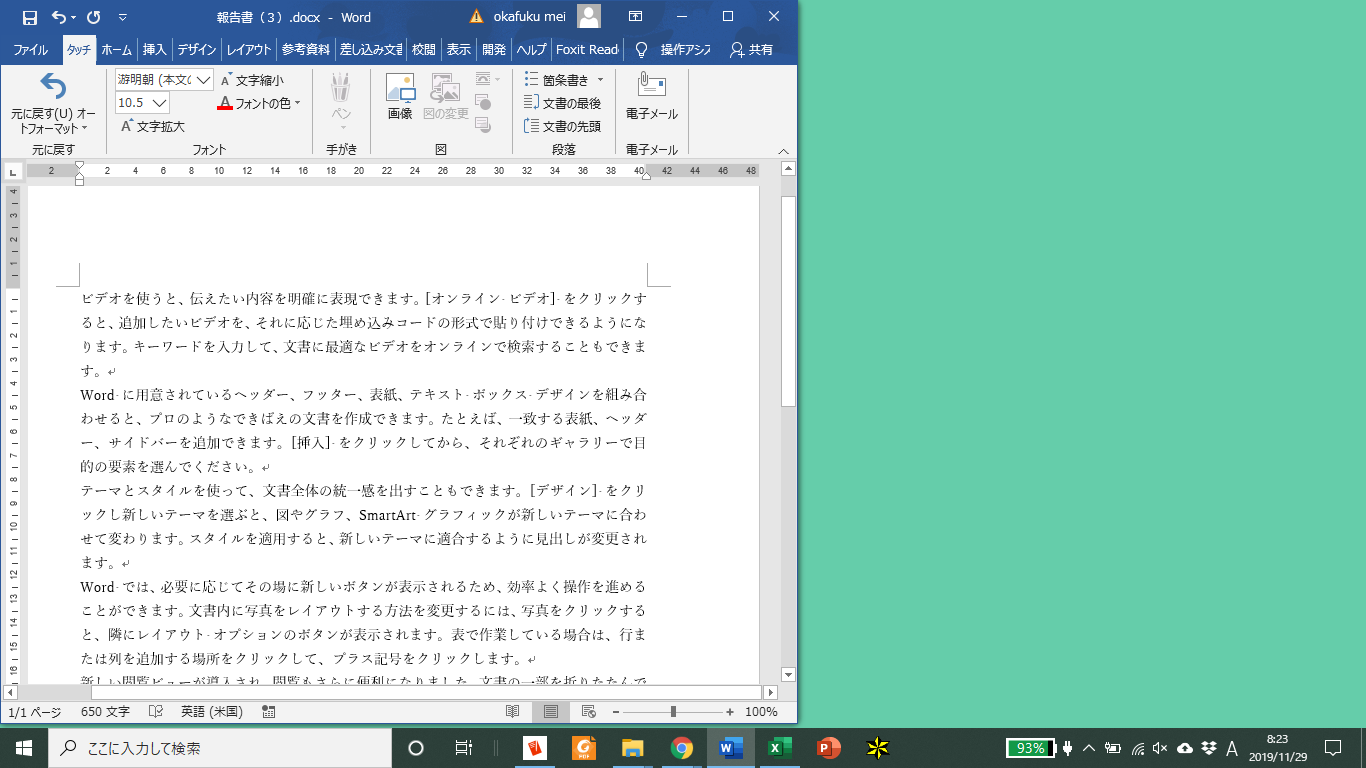The width and height of the screenshot is (1366, 768).
Task: Click the taskbar search box
Action: tap(220, 748)
